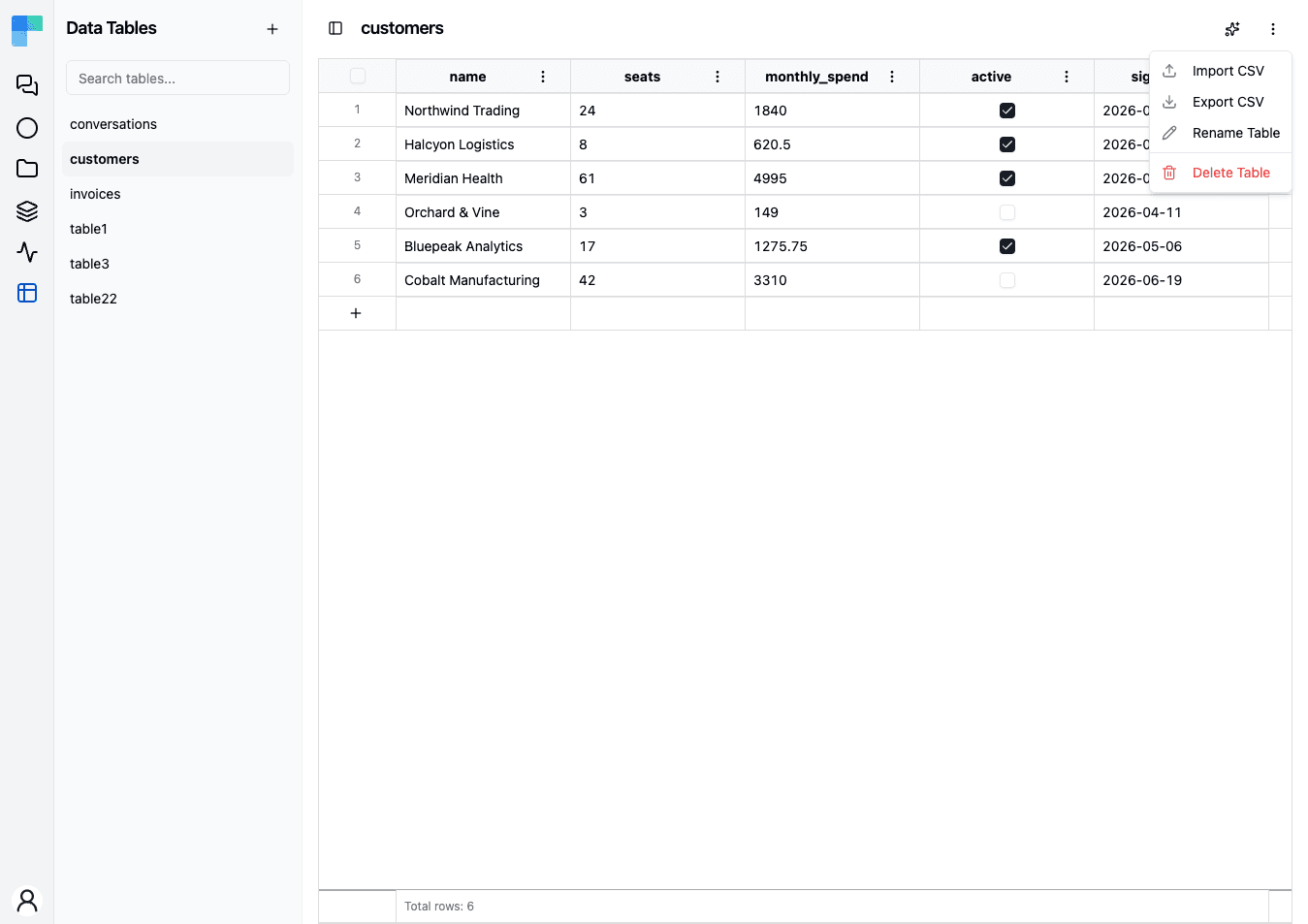
Task: Click the app logo at top left
Action: click(x=27, y=30)
